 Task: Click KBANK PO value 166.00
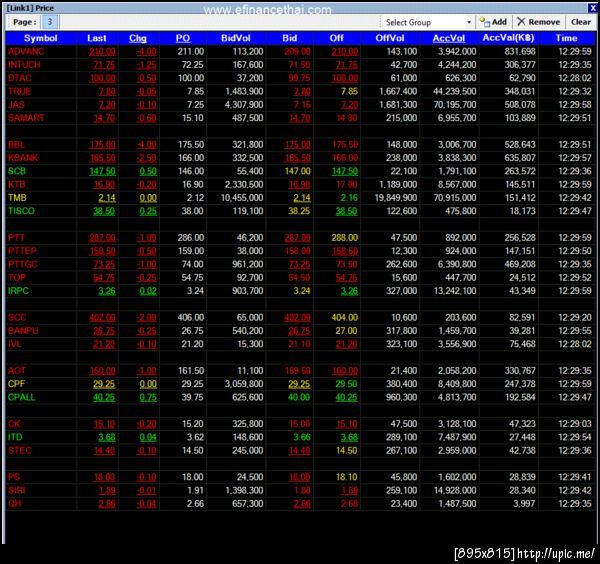191,158
